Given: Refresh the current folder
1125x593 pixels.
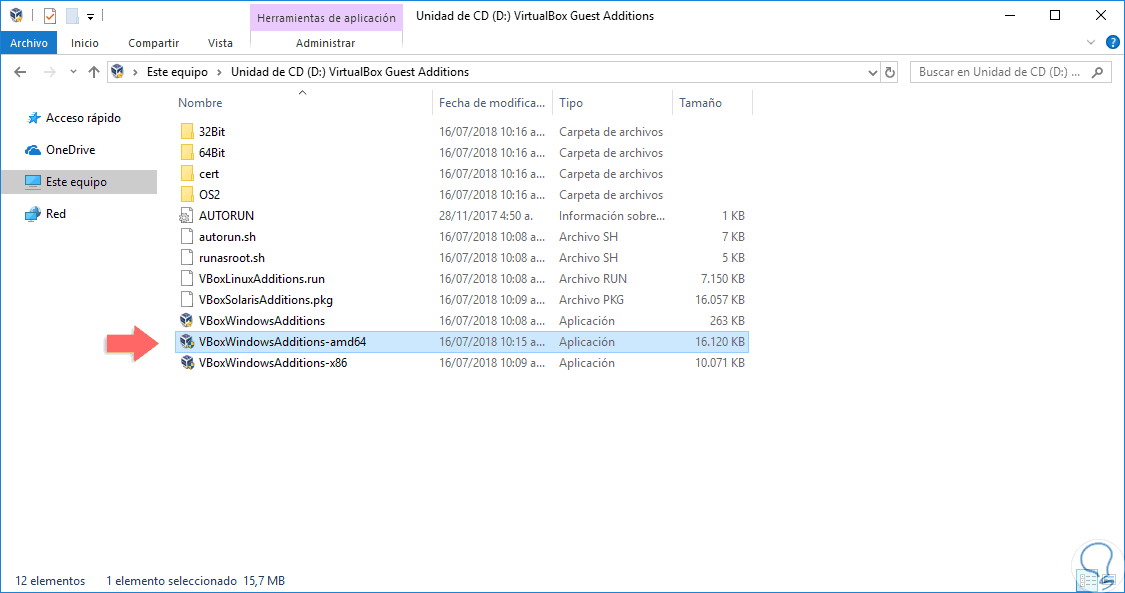Looking at the screenshot, I should coord(890,72).
